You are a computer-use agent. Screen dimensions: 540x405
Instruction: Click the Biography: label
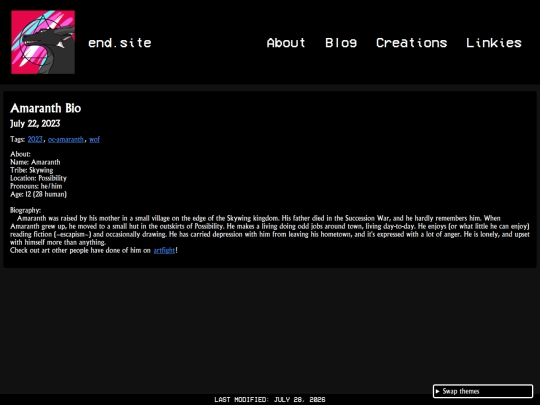[x=25, y=210]
